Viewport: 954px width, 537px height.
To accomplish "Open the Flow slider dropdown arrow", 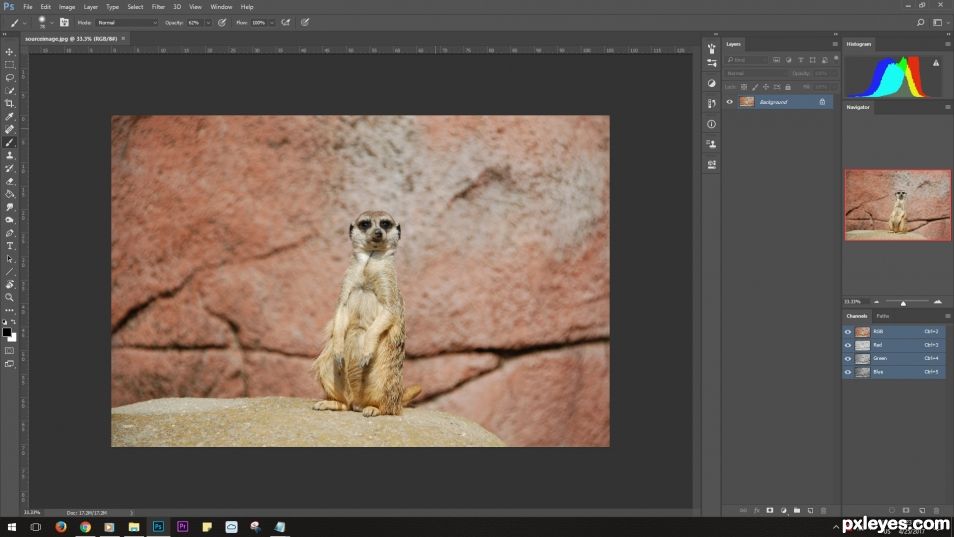I will tap(271, 23).
